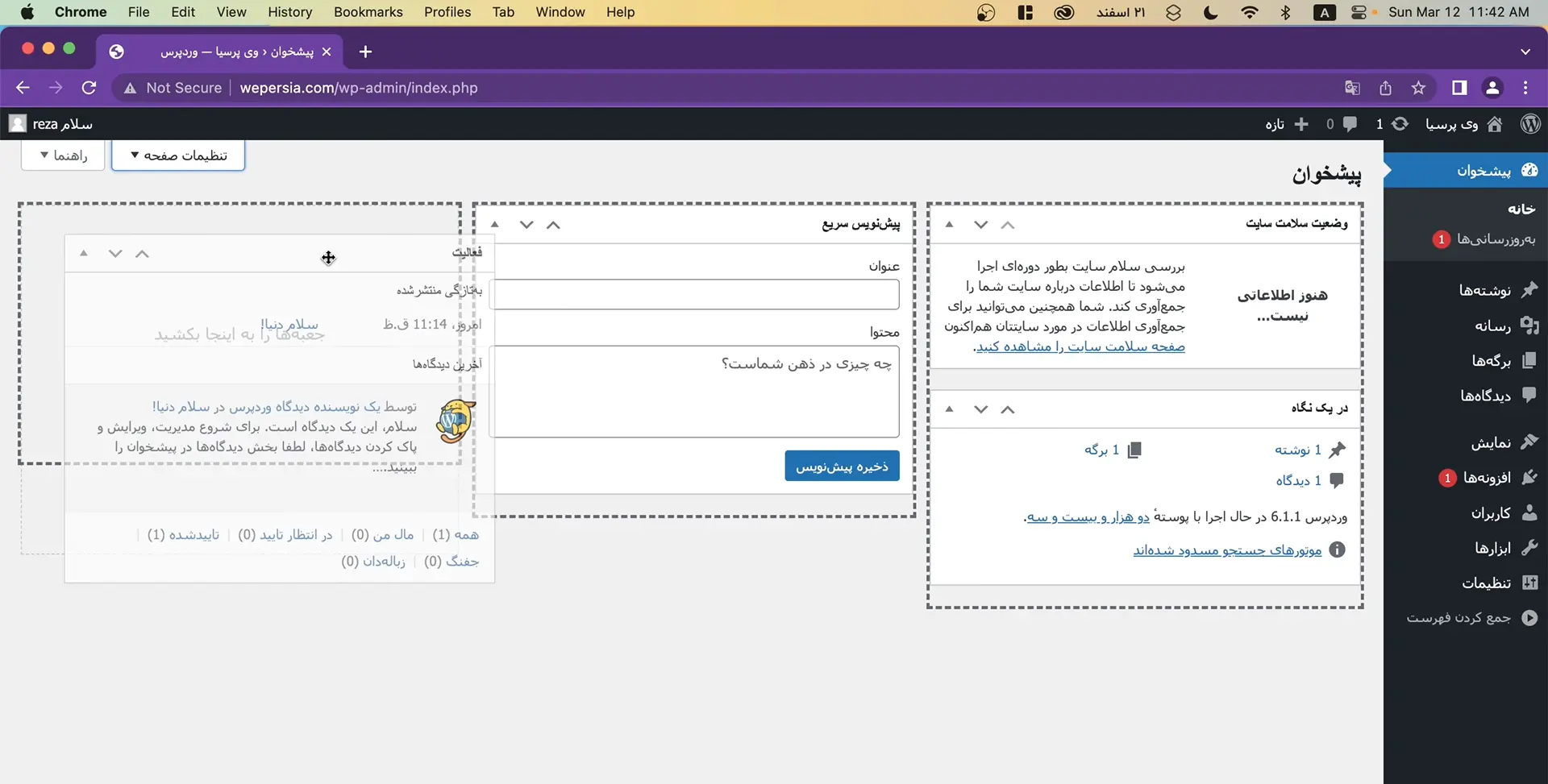Expand تنظیمات صفحه screen options

coord(178,155)
